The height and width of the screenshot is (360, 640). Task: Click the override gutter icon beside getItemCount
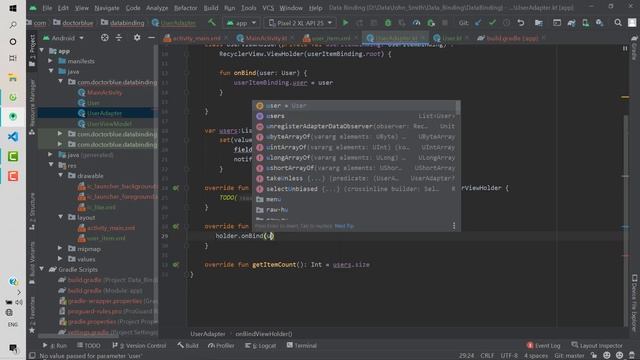[176, 264]
